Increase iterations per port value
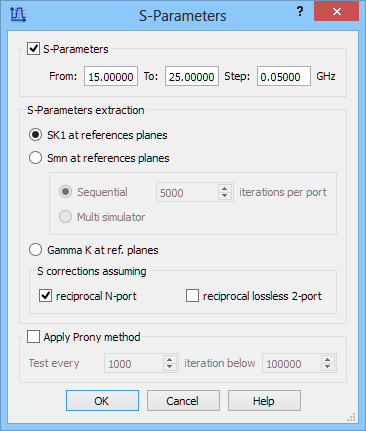The height and width of the screenshot is (431, 366). [225, 188]
